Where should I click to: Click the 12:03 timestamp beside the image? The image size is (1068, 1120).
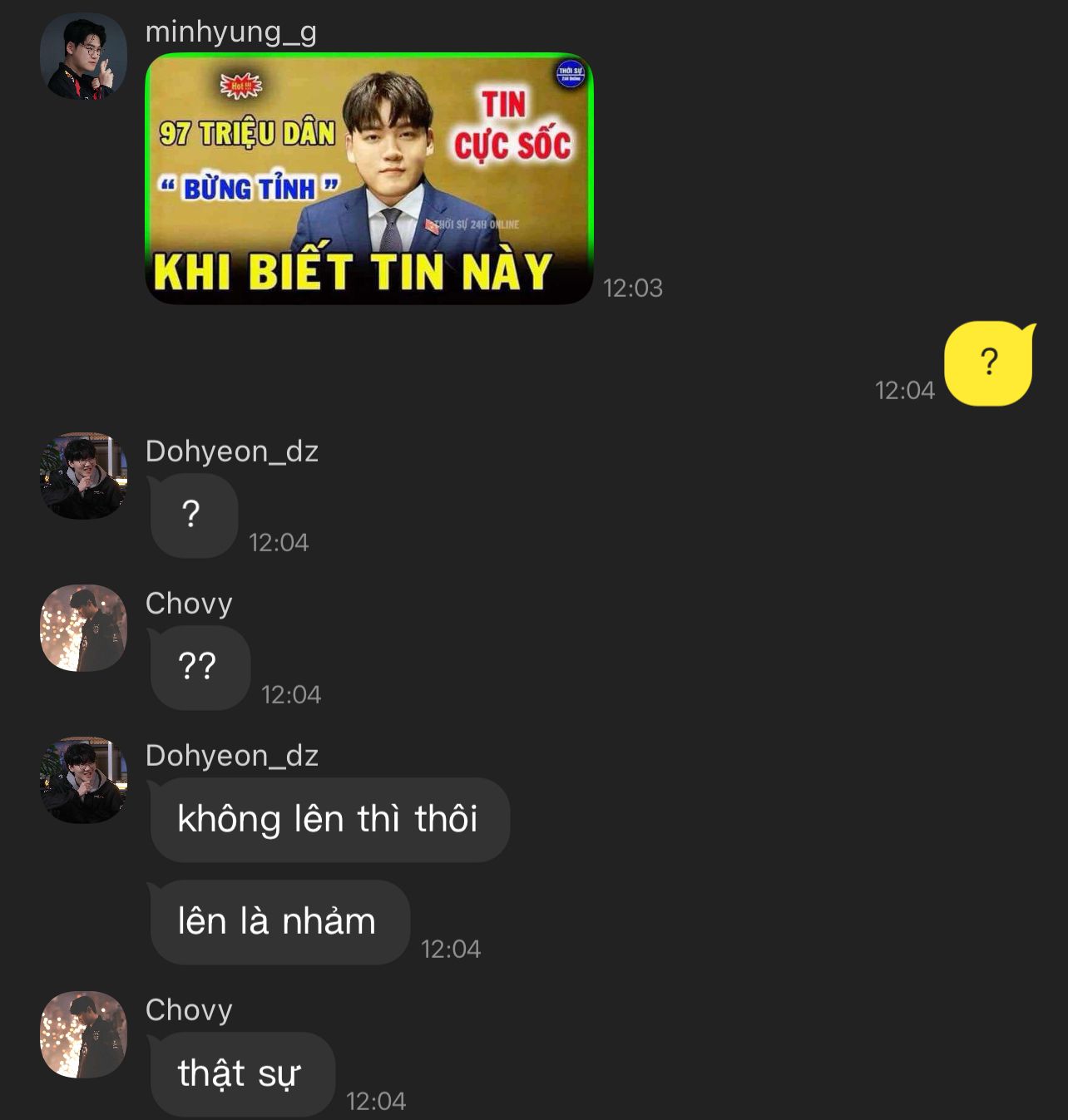[633, 289]
